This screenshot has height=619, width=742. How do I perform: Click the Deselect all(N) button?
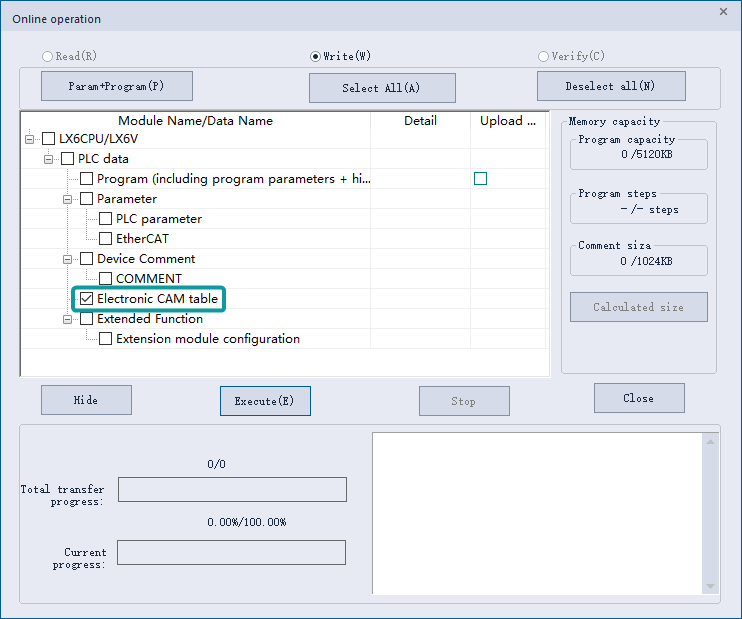[610, 86]
